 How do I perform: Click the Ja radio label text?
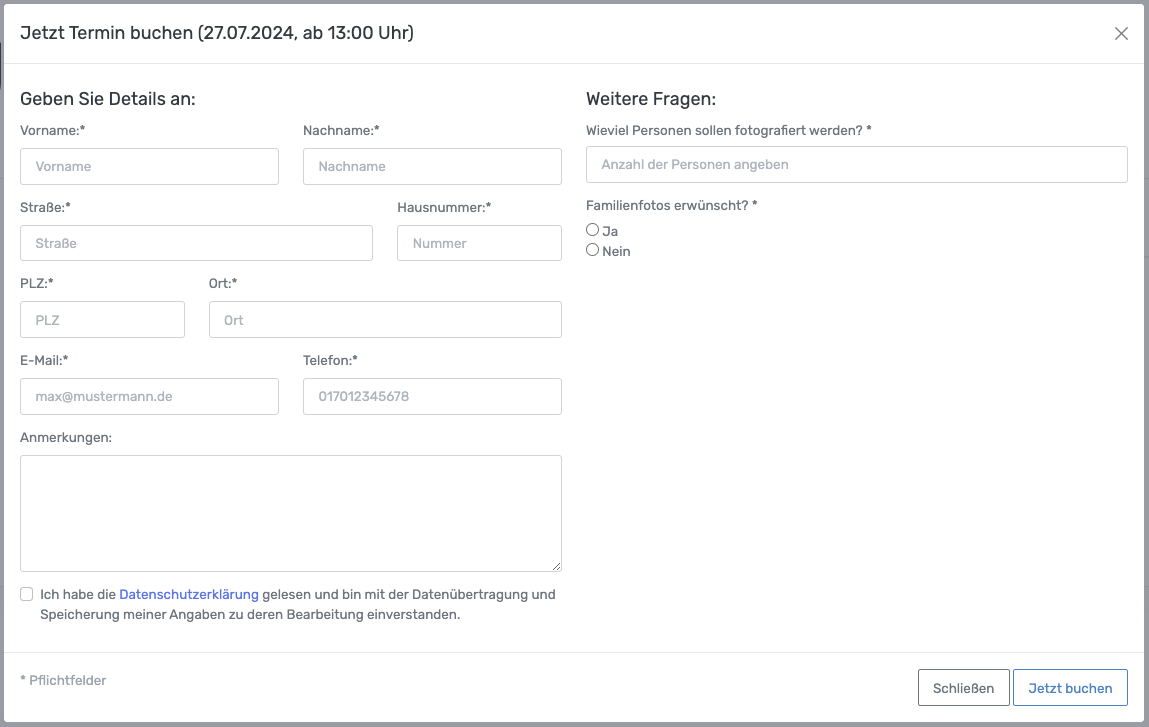click(x=610, y=231)
